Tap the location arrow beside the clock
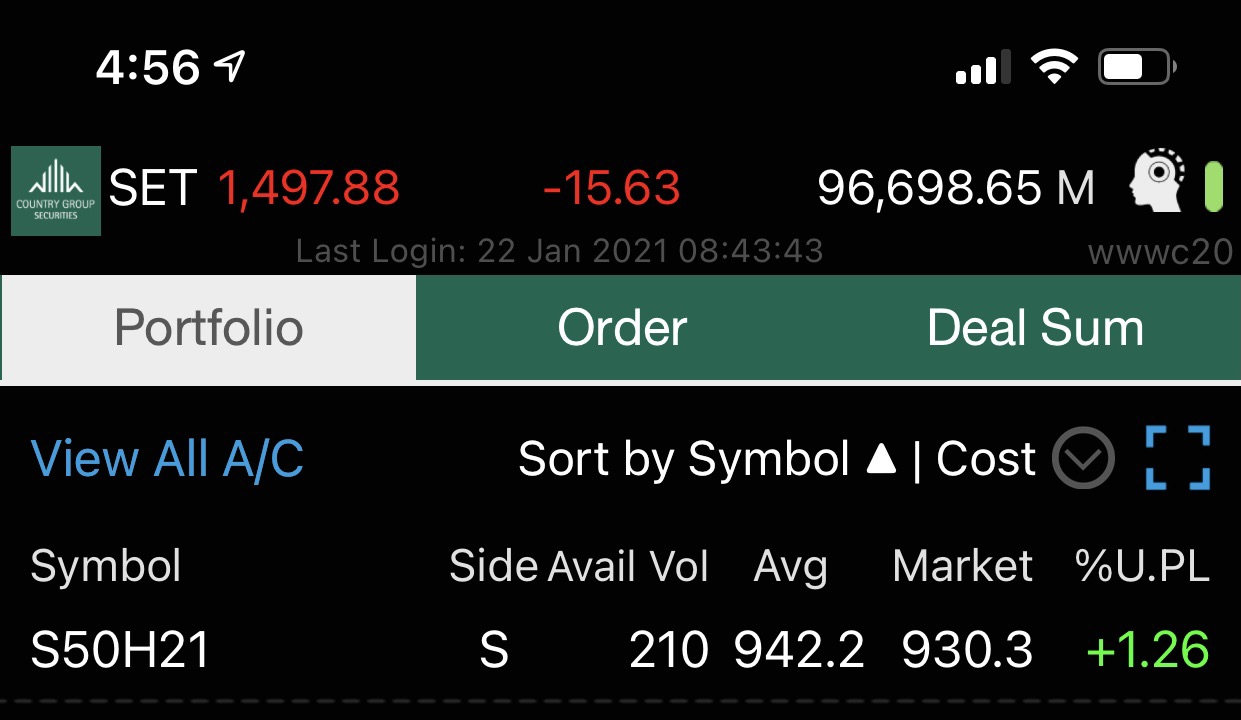Image resolution: width=1241 pixels, height=720 pixels. [230, 67]
